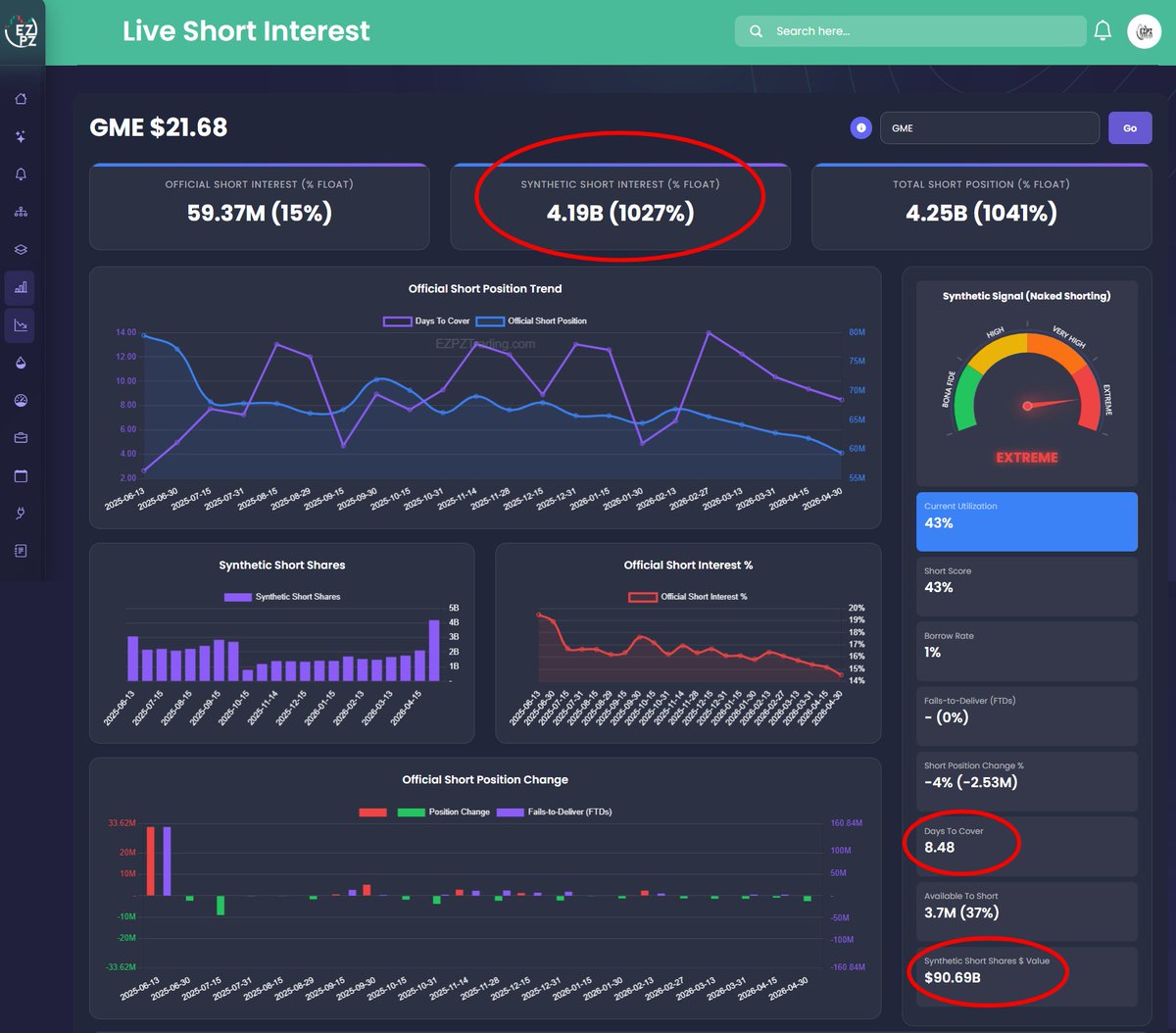Open the Synthetic Short Interest (% Float) card

(x=620, y=206)
